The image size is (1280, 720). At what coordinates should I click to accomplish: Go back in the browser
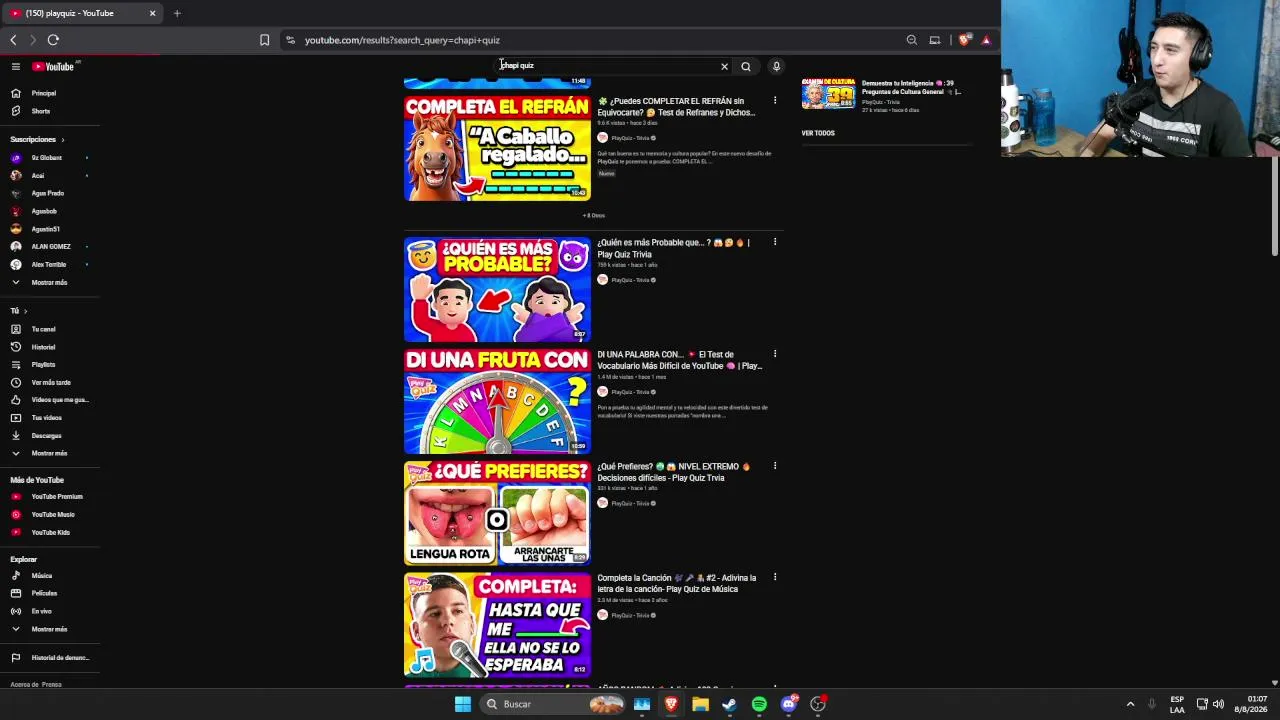coord(13,40)
